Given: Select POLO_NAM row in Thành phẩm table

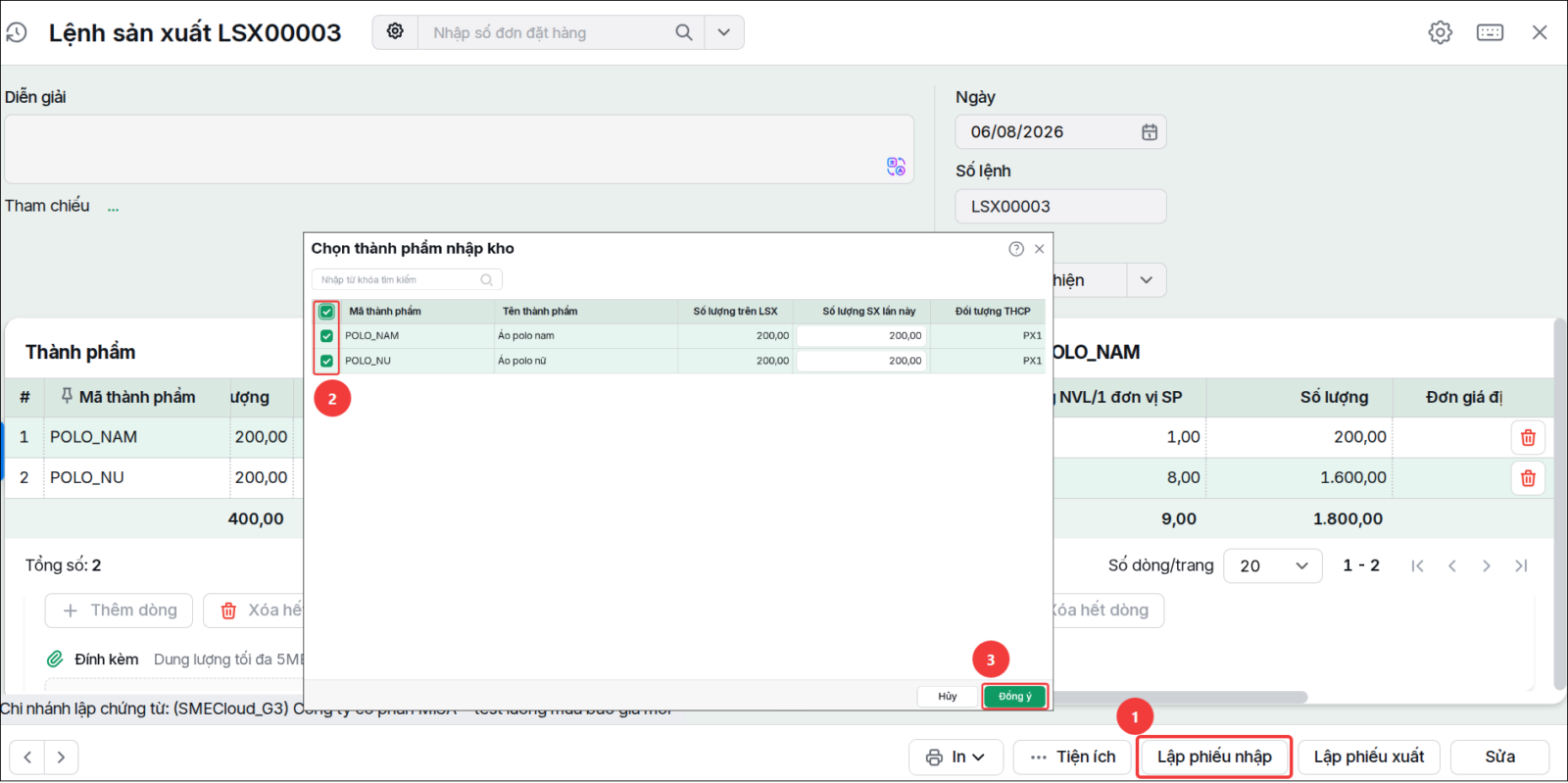Looking at the screenshot, I should coord(154,437).
